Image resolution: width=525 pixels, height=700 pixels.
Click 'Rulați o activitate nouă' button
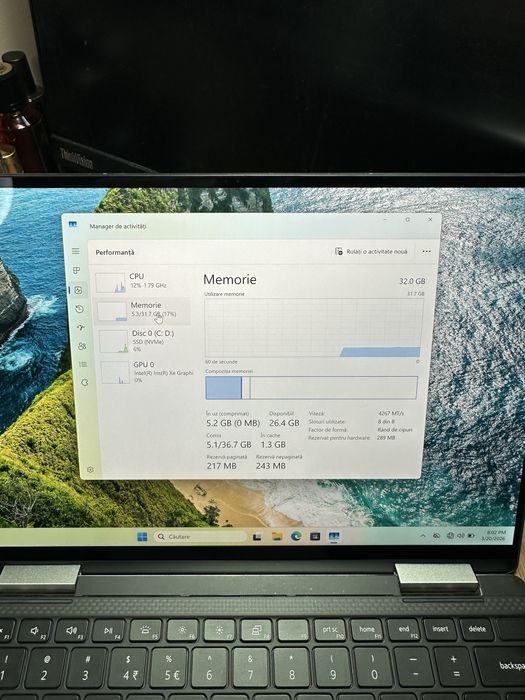click(x=371, y=252)
